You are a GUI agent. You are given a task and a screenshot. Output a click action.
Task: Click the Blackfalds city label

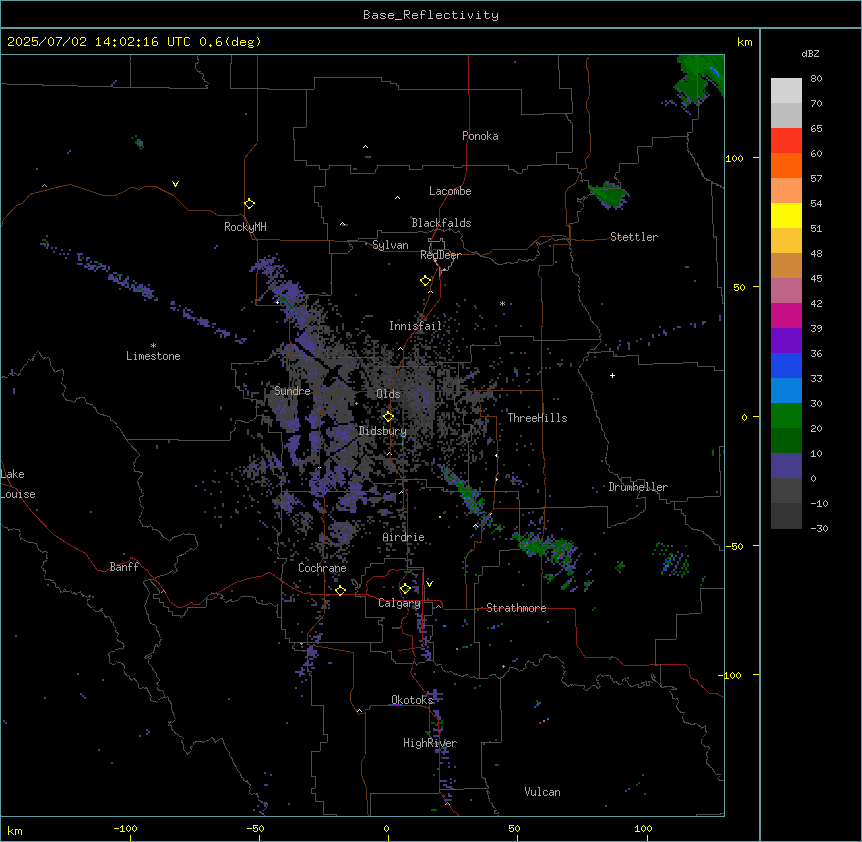(x=441, y=223)
